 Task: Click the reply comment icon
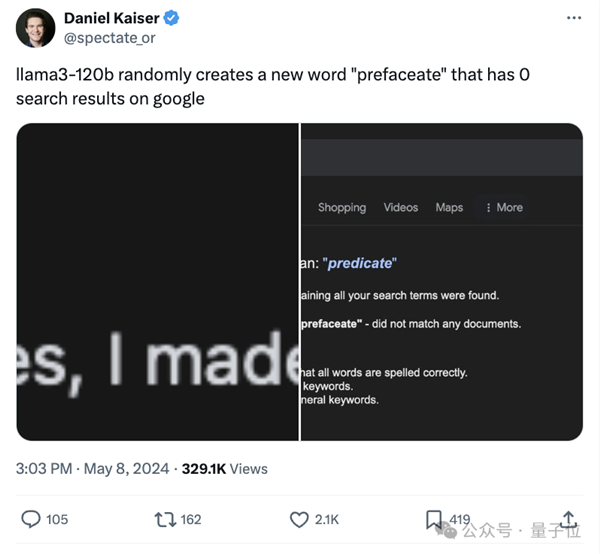pos(30,519)
